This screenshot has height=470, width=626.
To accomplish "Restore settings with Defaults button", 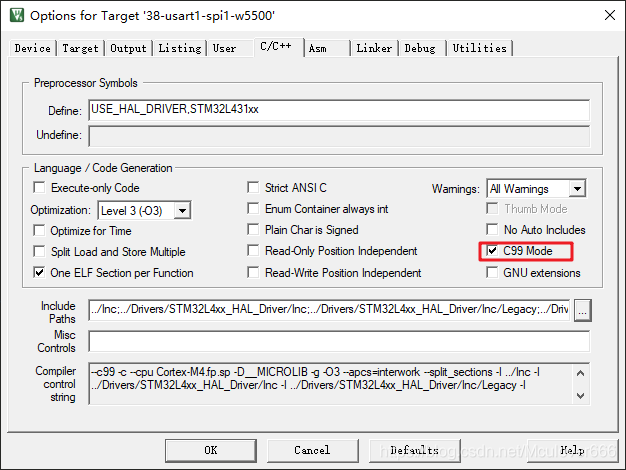I will 415,450.
